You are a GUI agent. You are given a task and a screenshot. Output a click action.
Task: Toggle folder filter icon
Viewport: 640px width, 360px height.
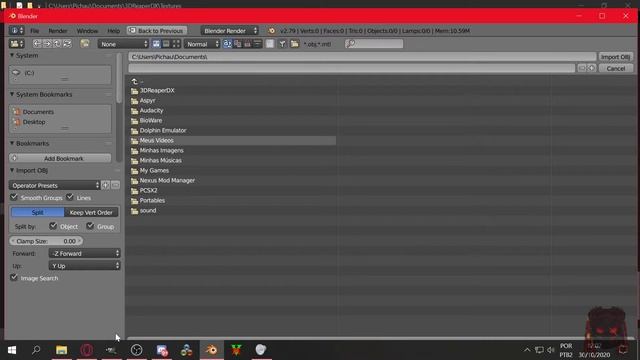(x=294, y=44)
